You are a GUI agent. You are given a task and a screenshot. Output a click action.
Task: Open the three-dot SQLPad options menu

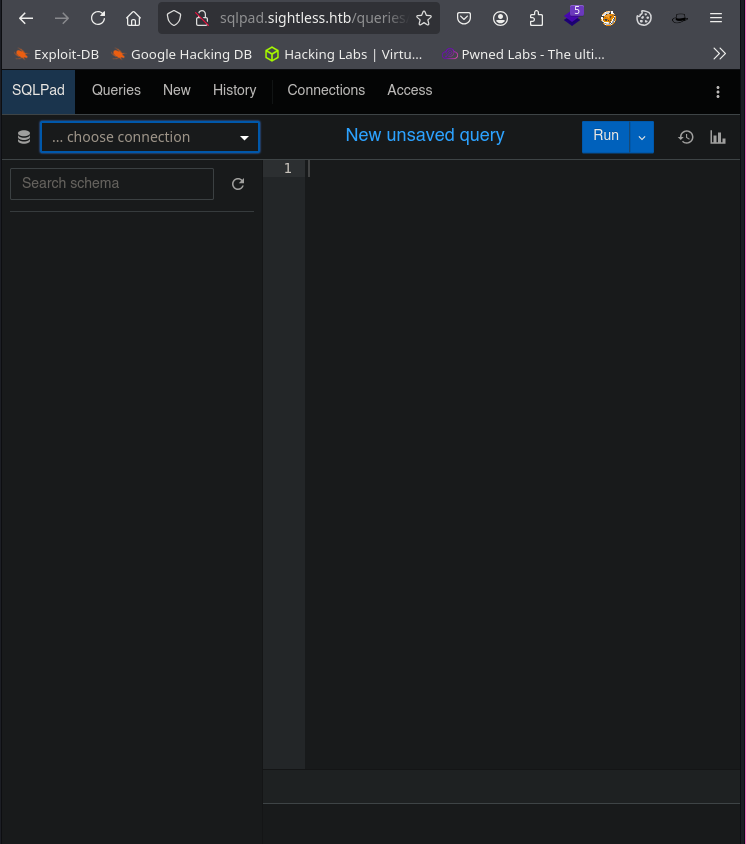[717, 92]
